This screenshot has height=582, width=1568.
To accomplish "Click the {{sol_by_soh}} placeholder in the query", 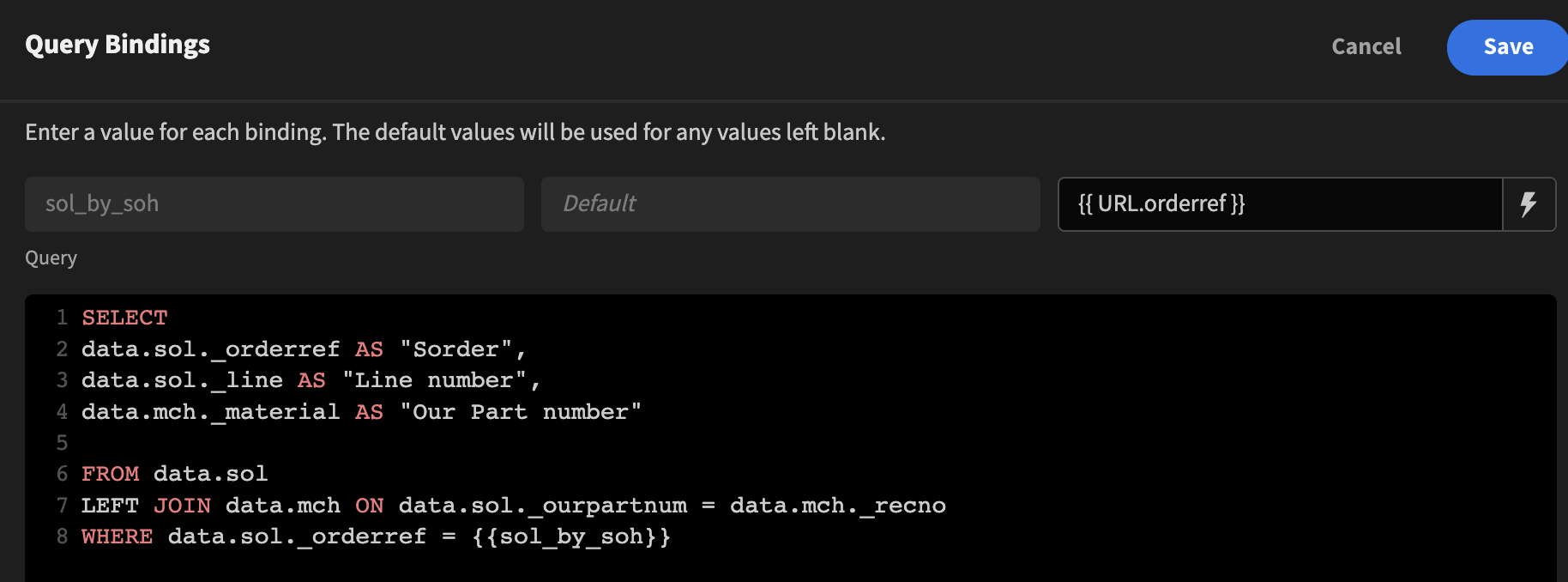I will click(x=571, y=536).
